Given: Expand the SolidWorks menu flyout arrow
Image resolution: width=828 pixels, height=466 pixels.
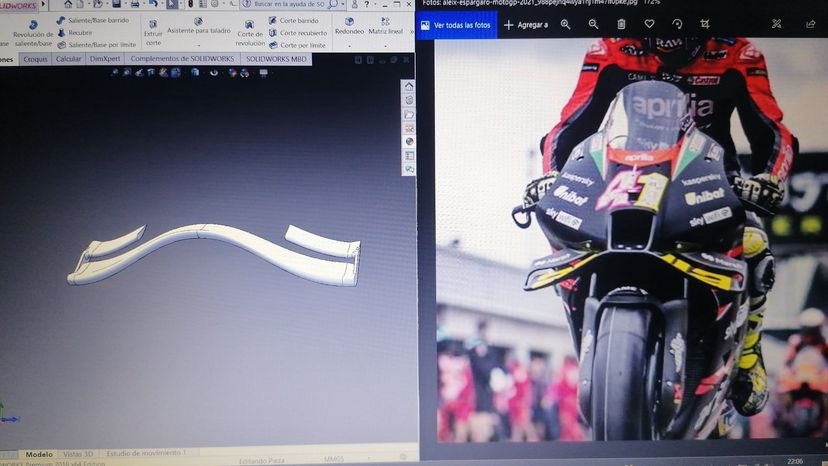Looking at the screenshot, I should (43, 4).
